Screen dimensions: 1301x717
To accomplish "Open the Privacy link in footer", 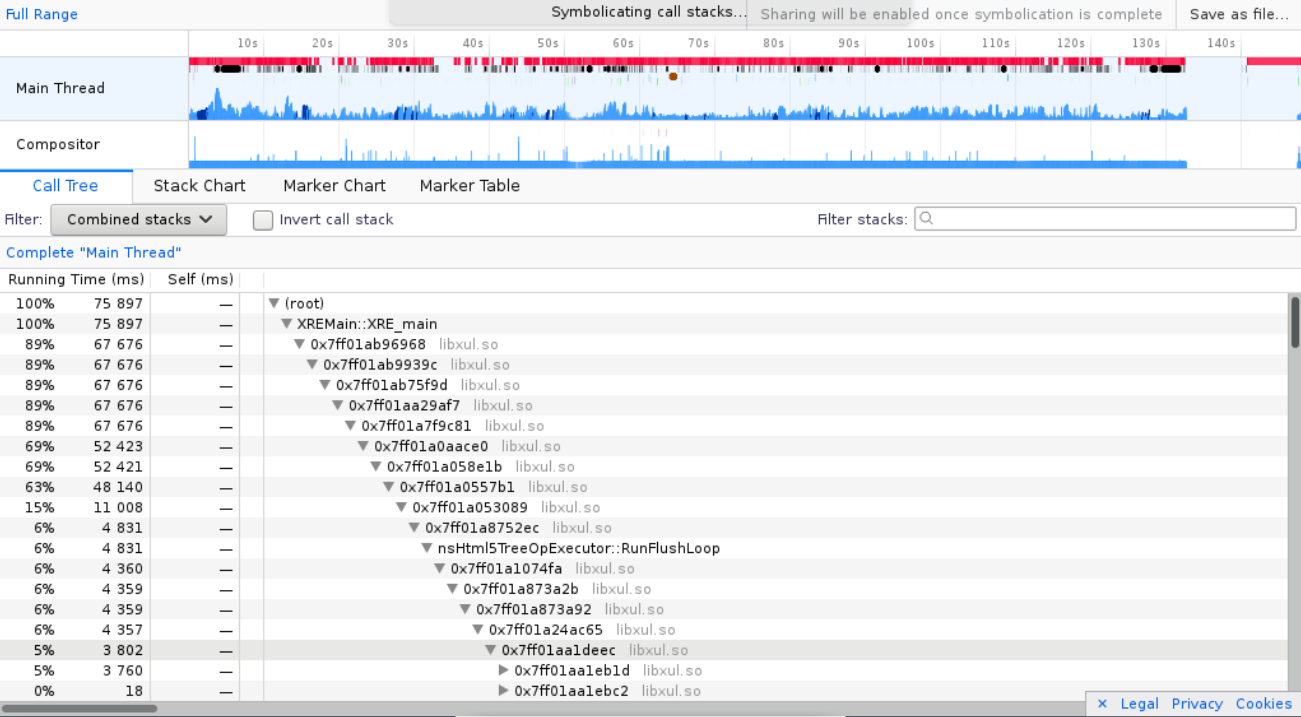I will (x=1197, y=704).
